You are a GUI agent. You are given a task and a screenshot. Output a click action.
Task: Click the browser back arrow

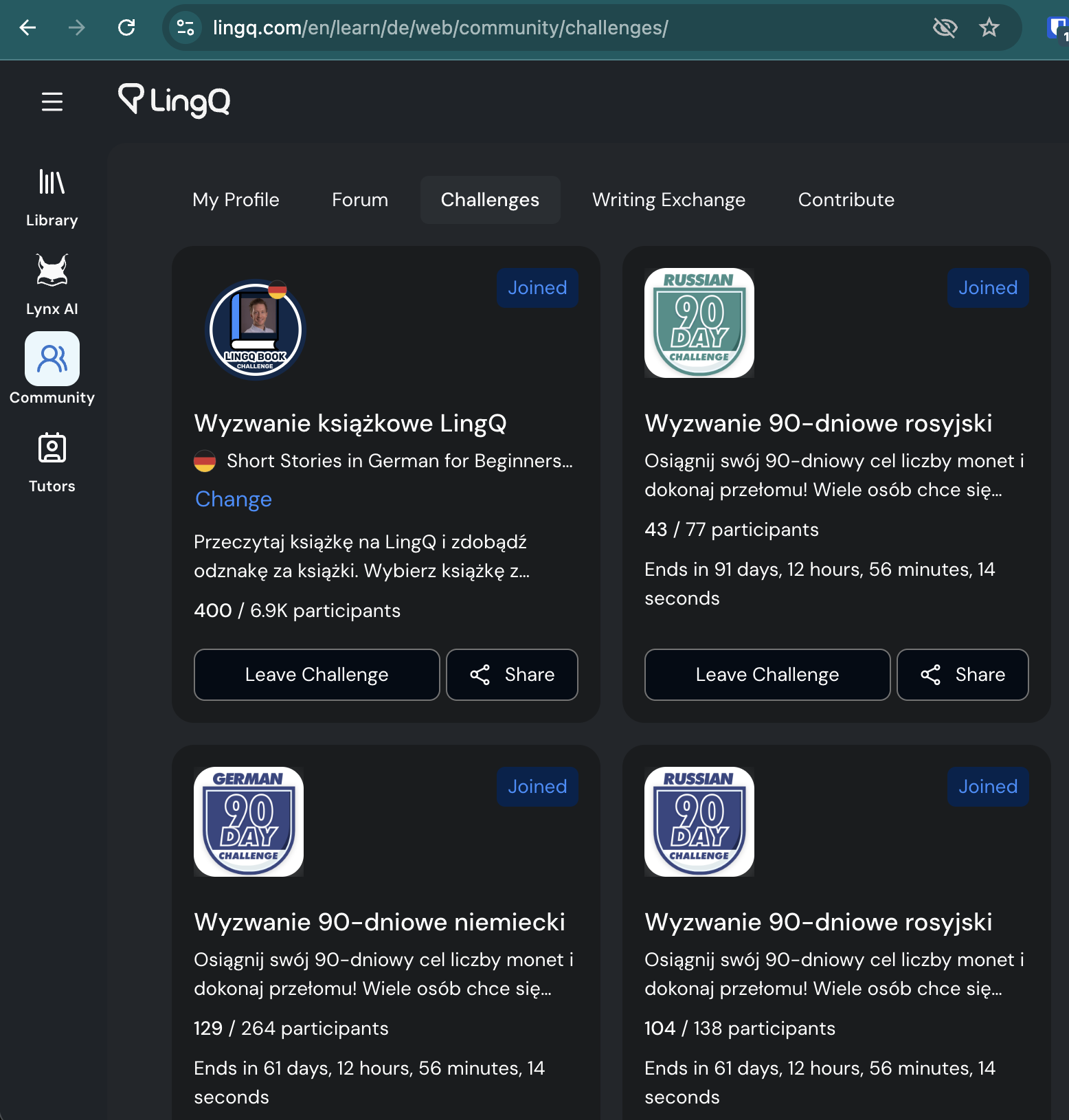pos(27,27)
